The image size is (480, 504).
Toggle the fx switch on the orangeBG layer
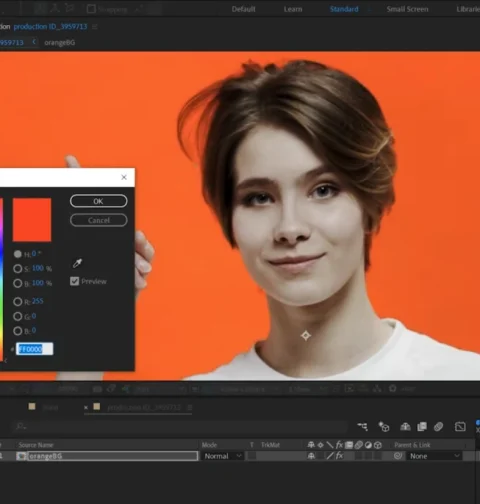[x=339, y=456]
